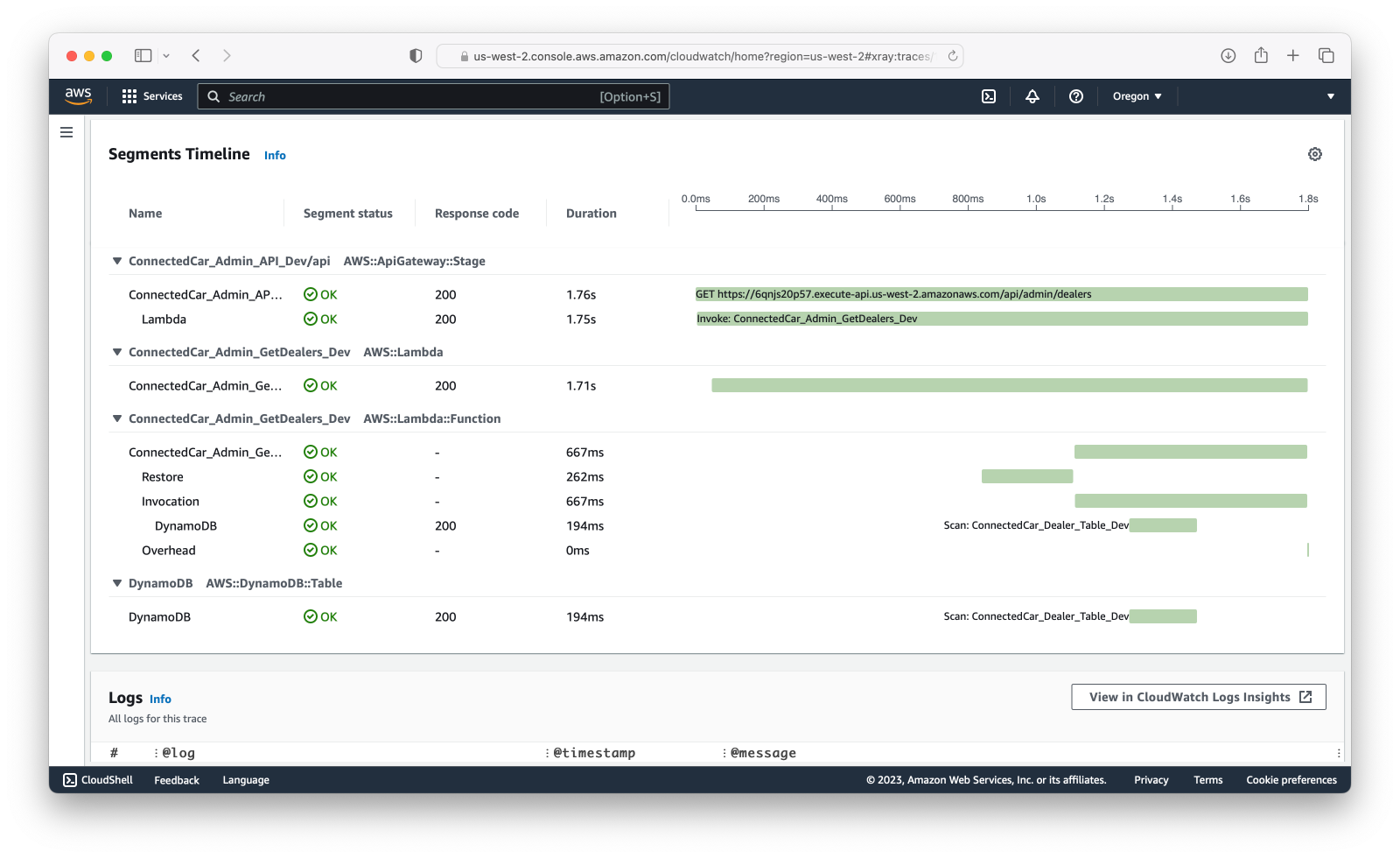This screenshot has width=1400, height=858.
Task: Open Cookie preferences in footer
Action: point(1291,780)
